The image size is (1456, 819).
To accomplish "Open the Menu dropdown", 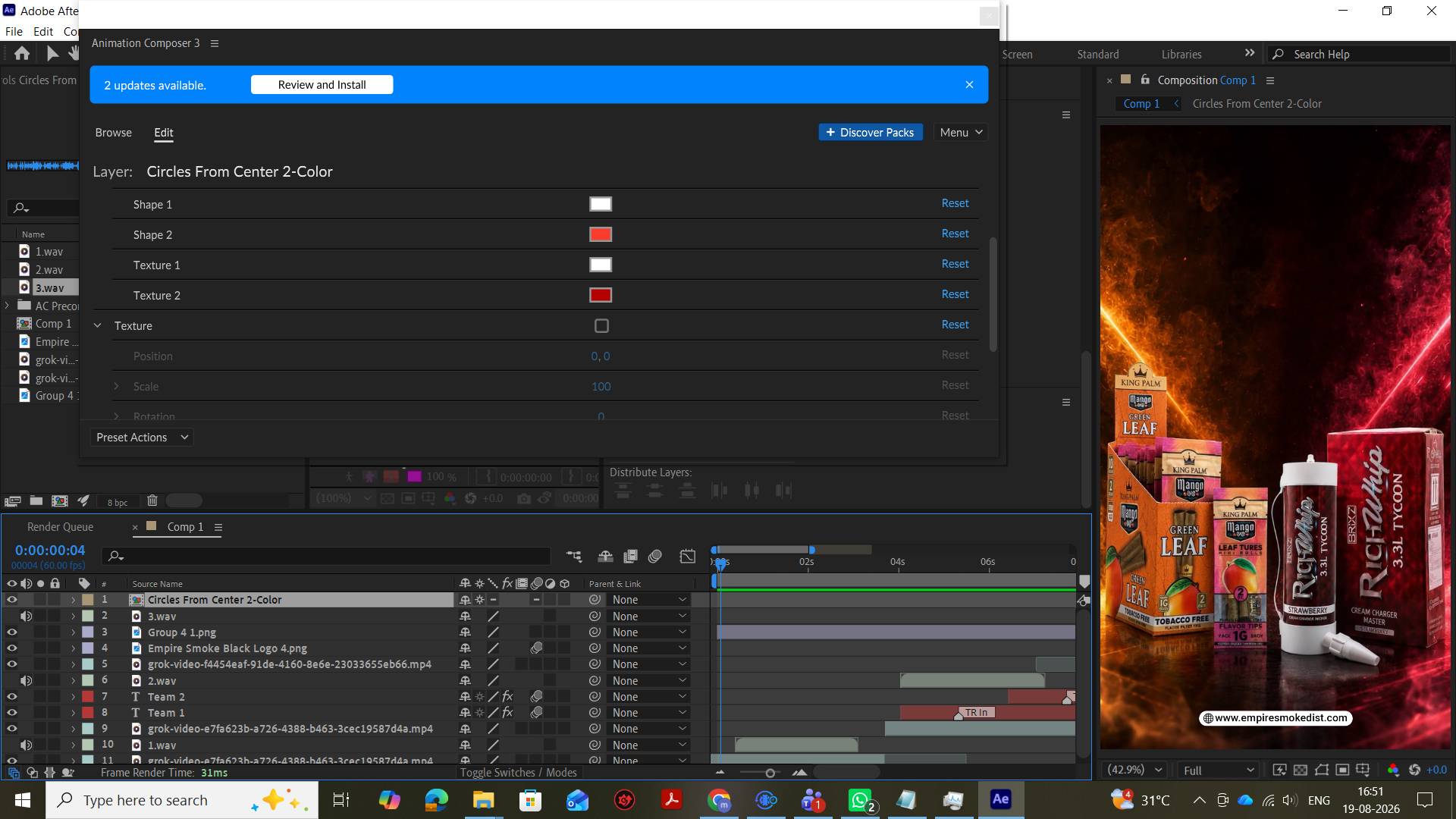I will pos(961,133).
